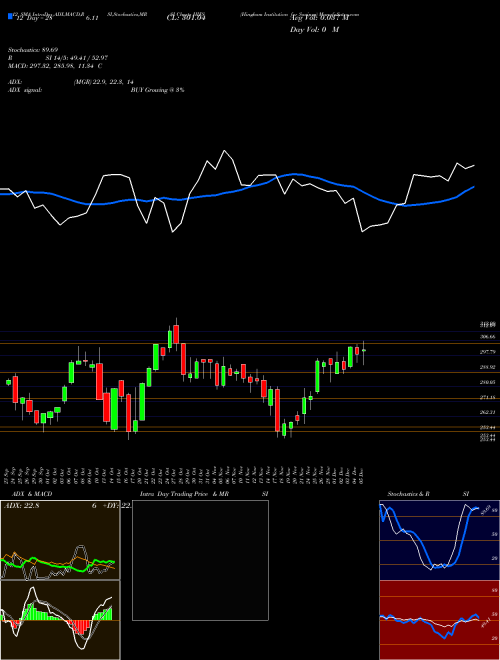Click the last candle on the price chart
The image size is (500, 660).
[364, 350]
